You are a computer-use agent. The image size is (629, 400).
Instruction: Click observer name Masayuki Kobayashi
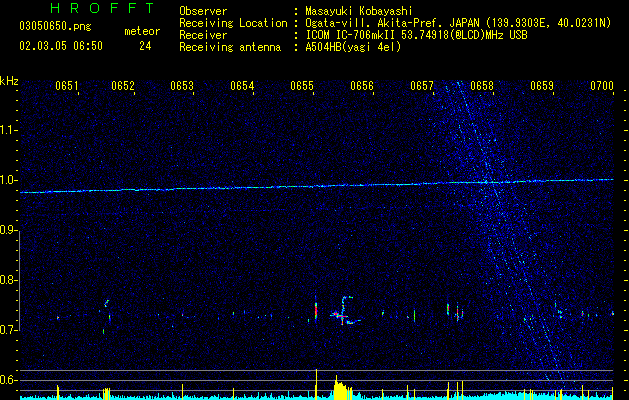tap(359, 11)
